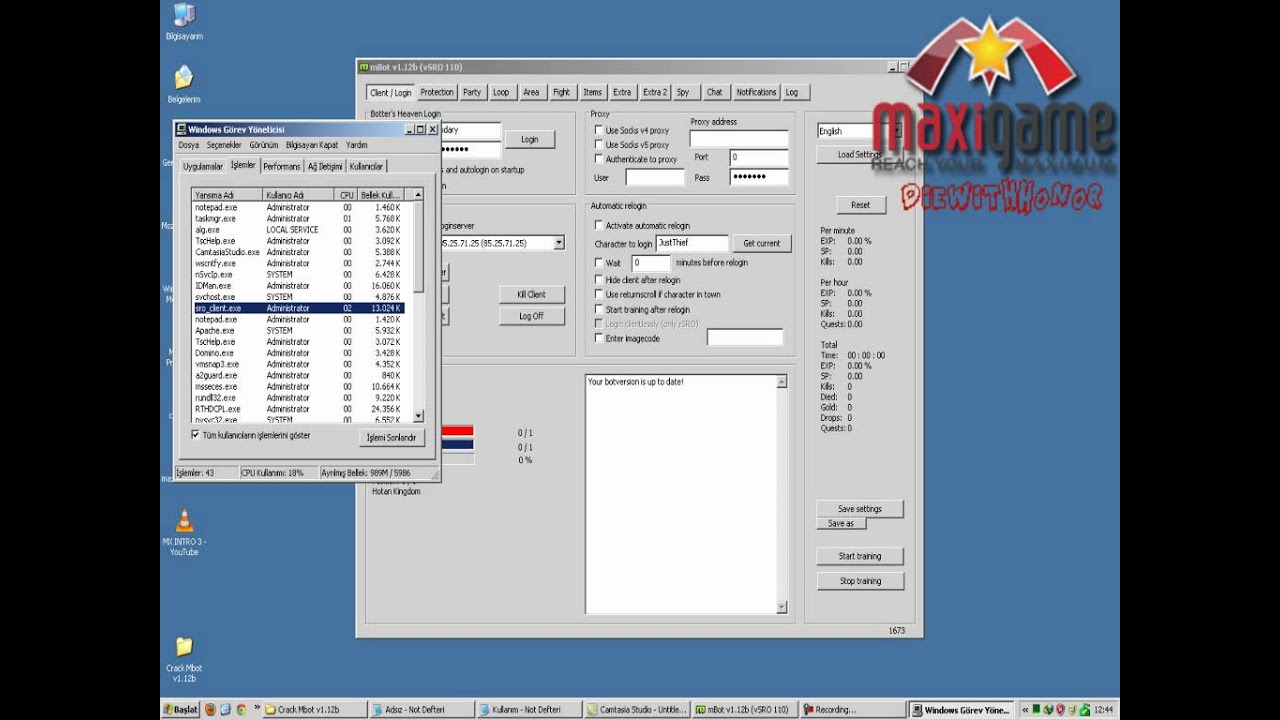
Task: Sort processes by CPU column header
Action: point(347,195)
